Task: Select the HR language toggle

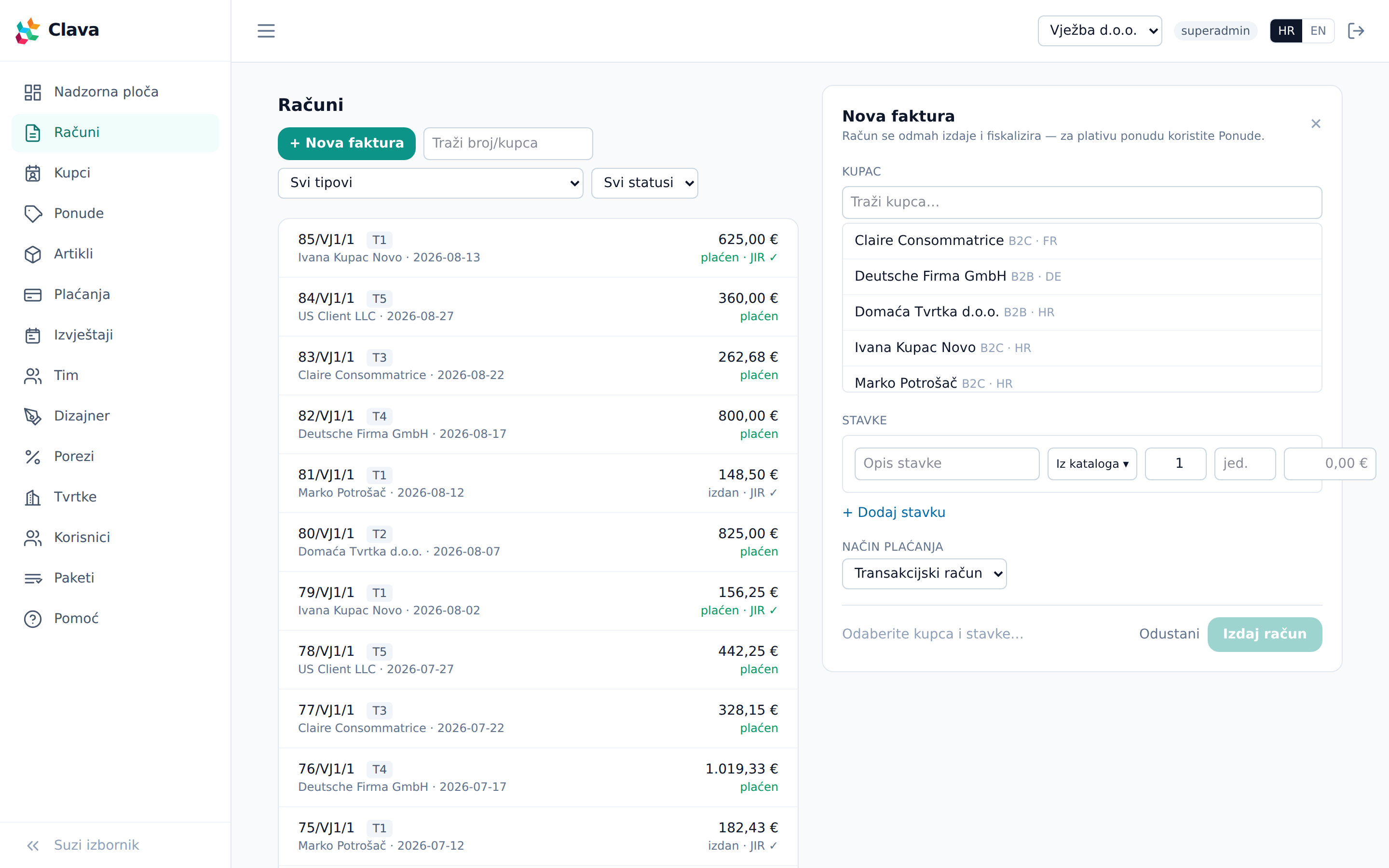Action: pyautogui.click(x=1286, y=30)
